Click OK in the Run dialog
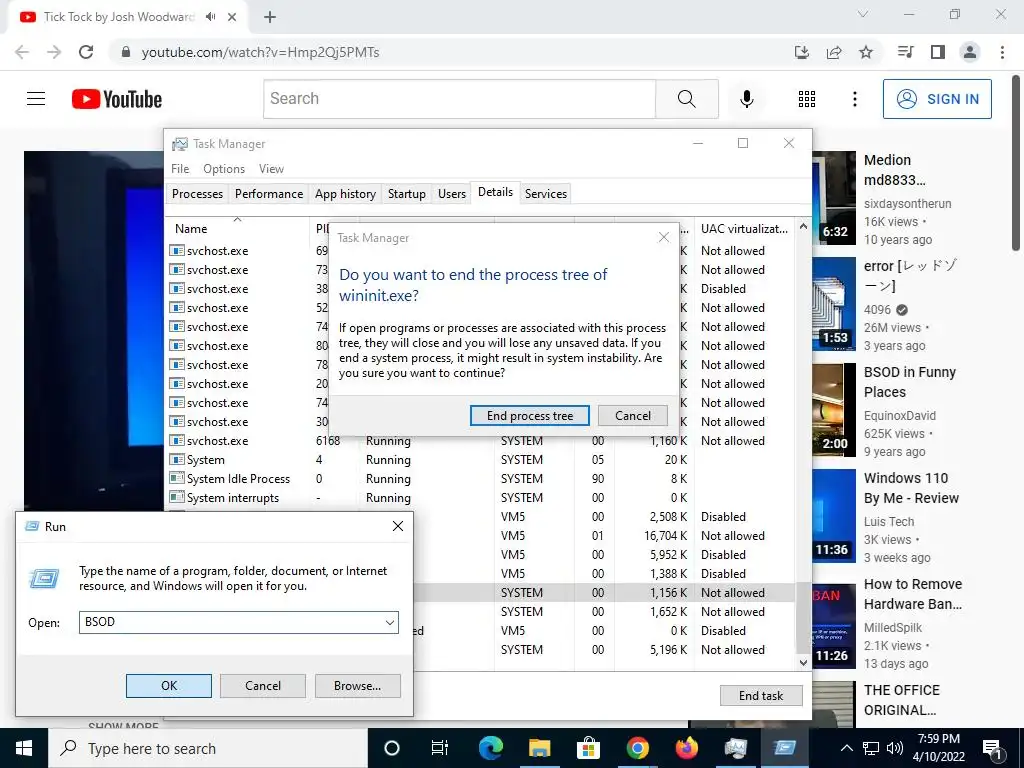 [168, 686]
